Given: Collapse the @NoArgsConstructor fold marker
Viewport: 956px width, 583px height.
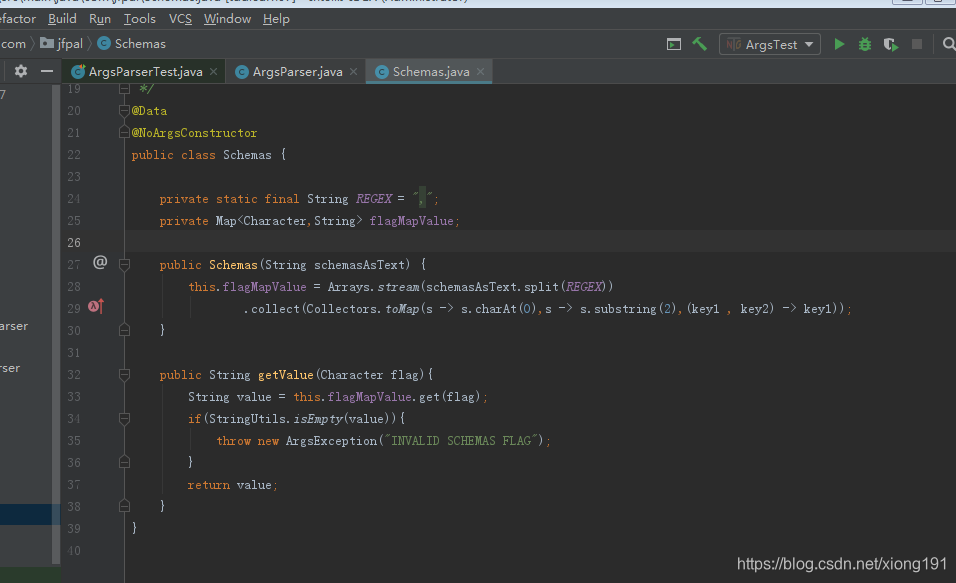Looking at the screenshot, I should tap(124, 132).
